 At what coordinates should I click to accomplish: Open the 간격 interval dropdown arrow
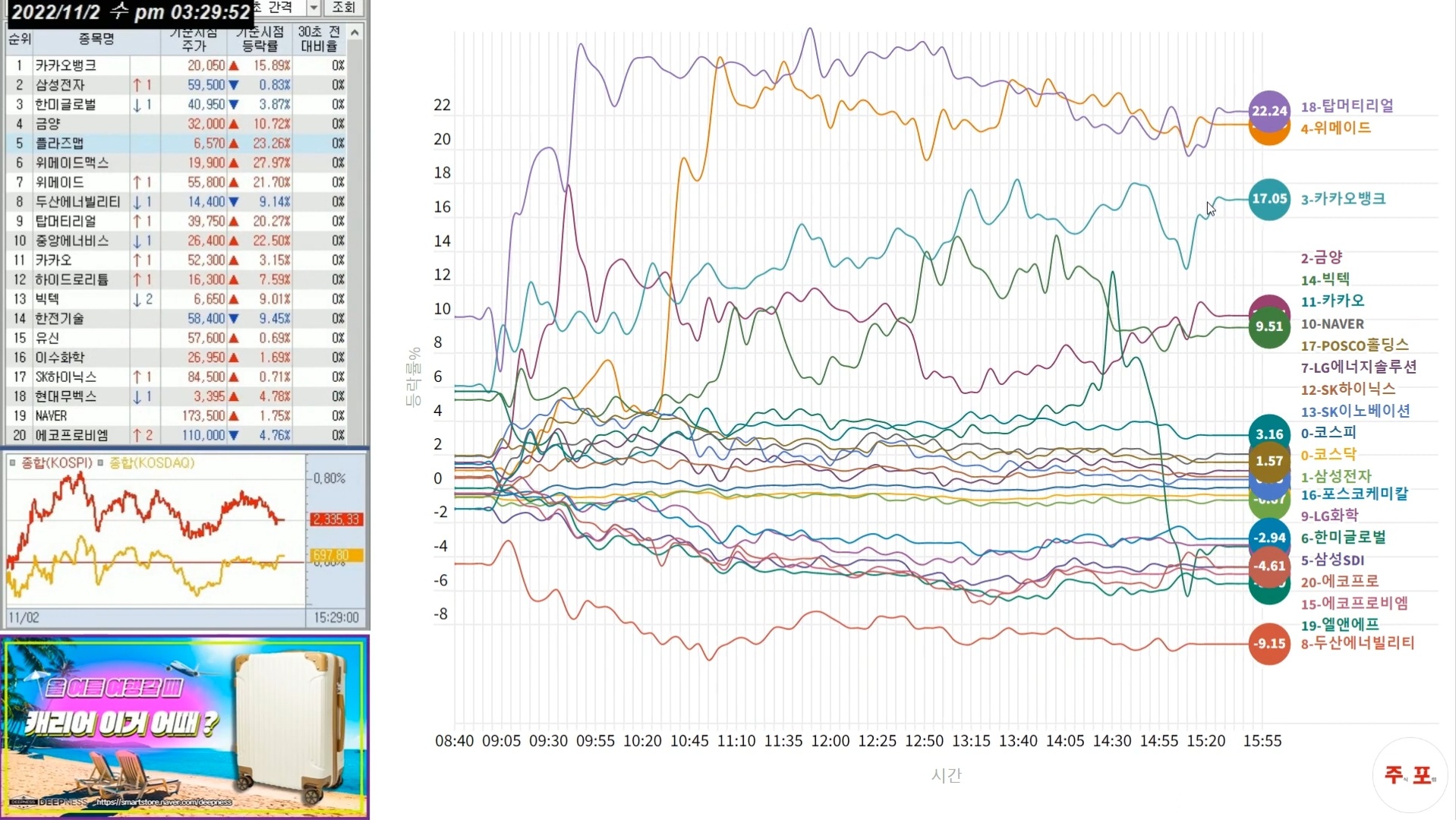click(314, 8)
